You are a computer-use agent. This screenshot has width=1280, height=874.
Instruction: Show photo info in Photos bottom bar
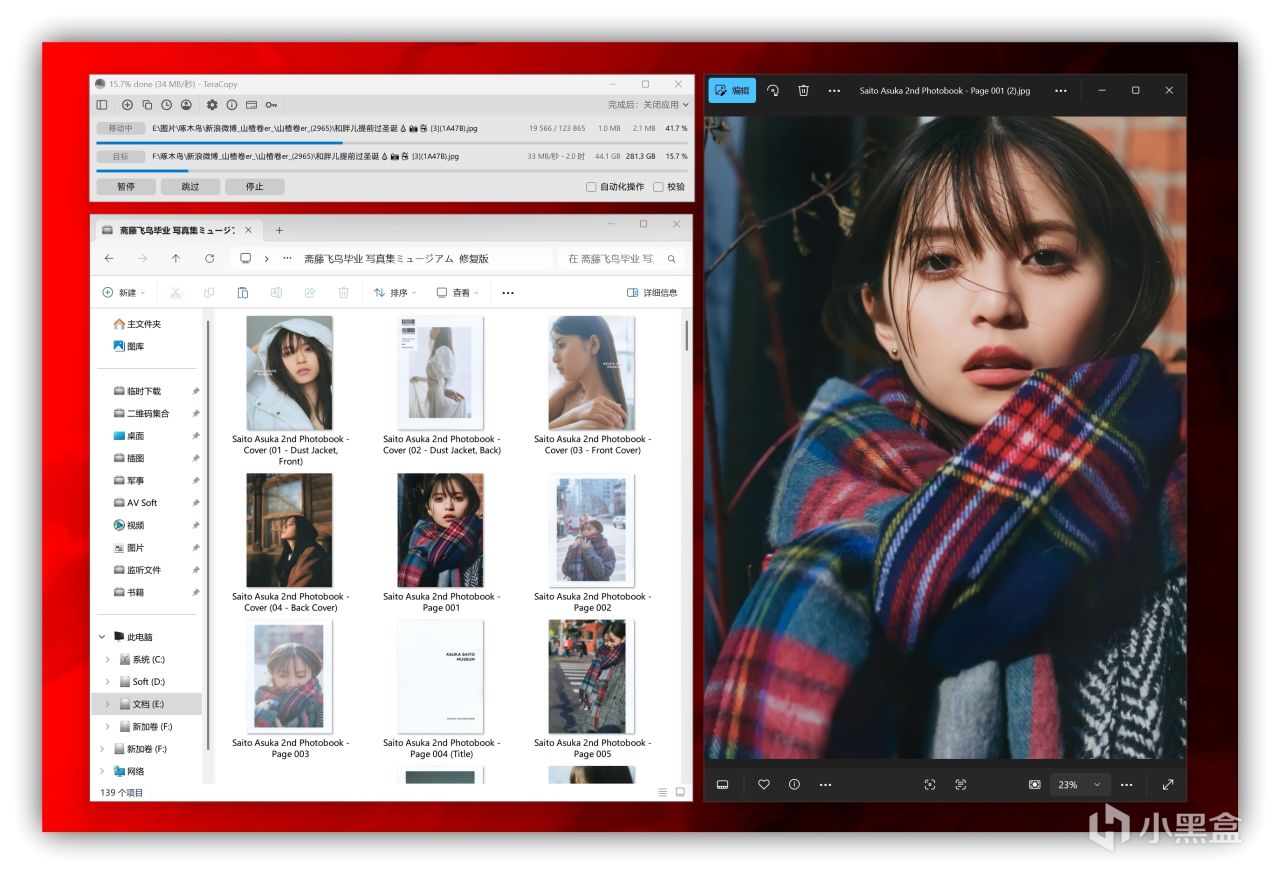pyautogui.click(x=794, y=785)
